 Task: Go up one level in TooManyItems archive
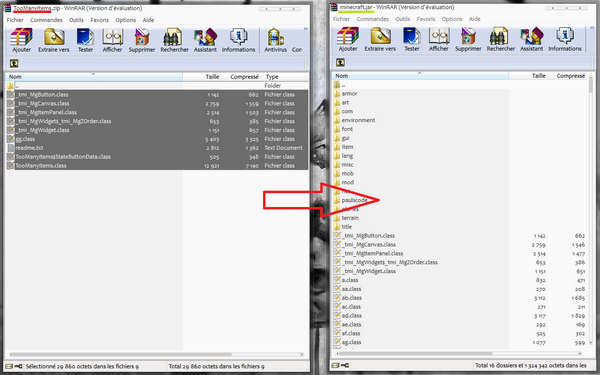(x=14, y=63)
